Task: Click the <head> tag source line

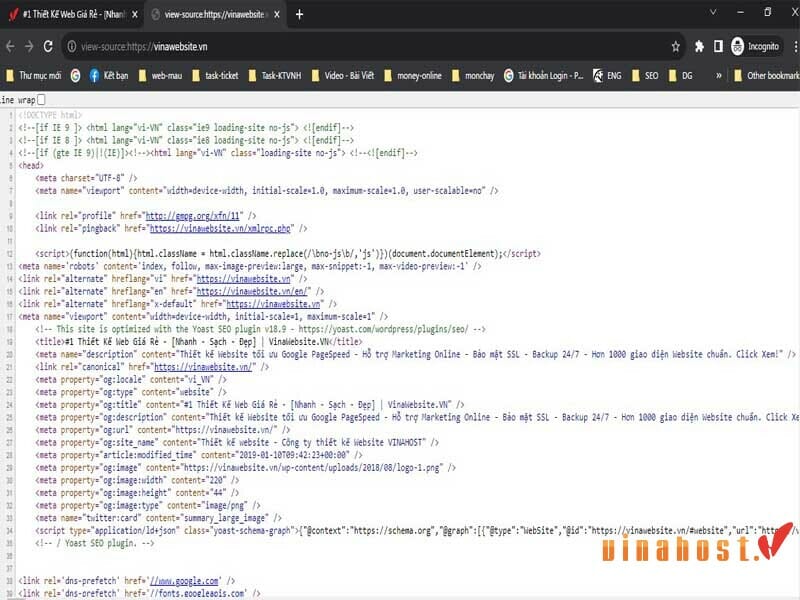Action: click(x=31, y=165)
